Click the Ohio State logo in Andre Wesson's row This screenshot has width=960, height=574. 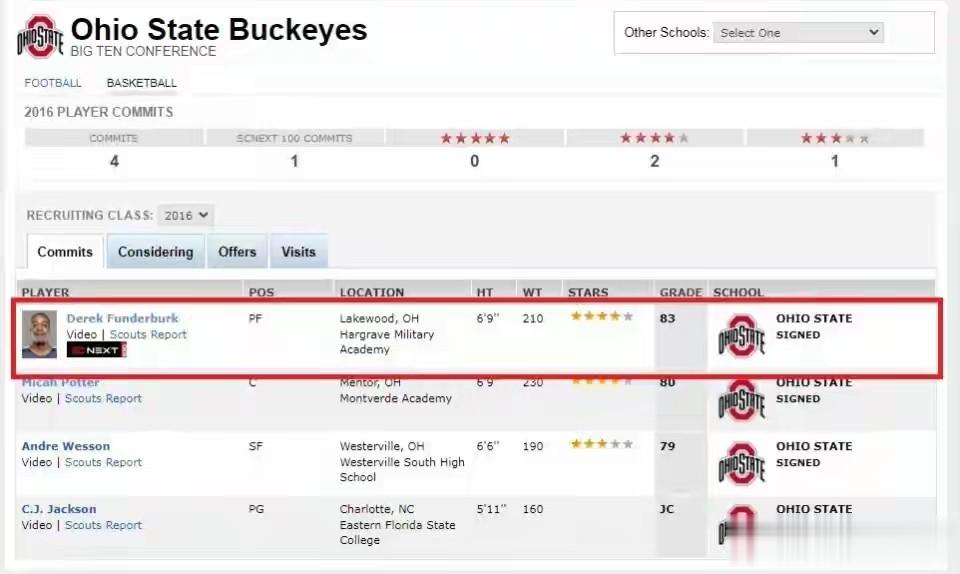741,463
